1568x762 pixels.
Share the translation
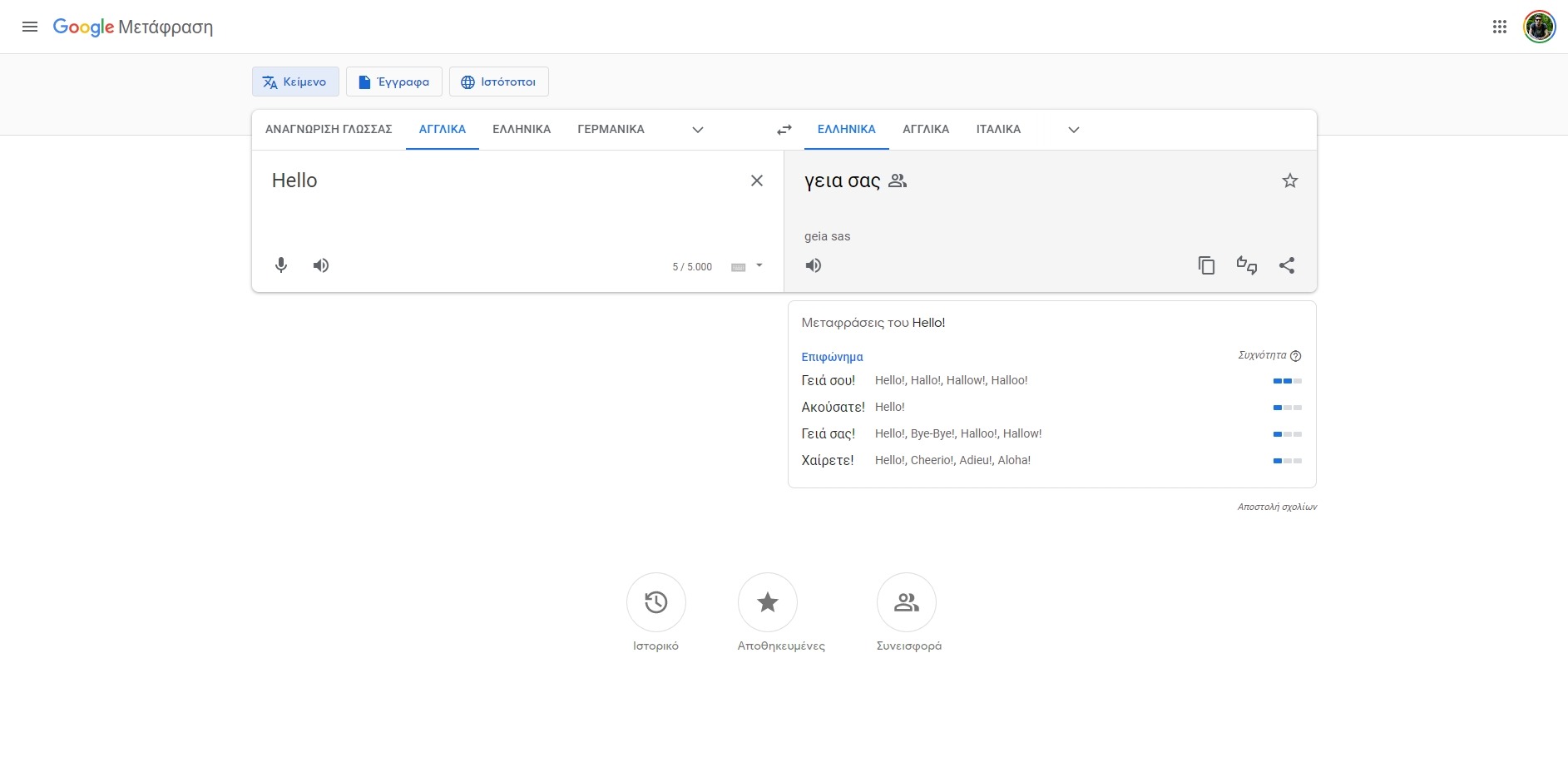tap(1287, 265)
